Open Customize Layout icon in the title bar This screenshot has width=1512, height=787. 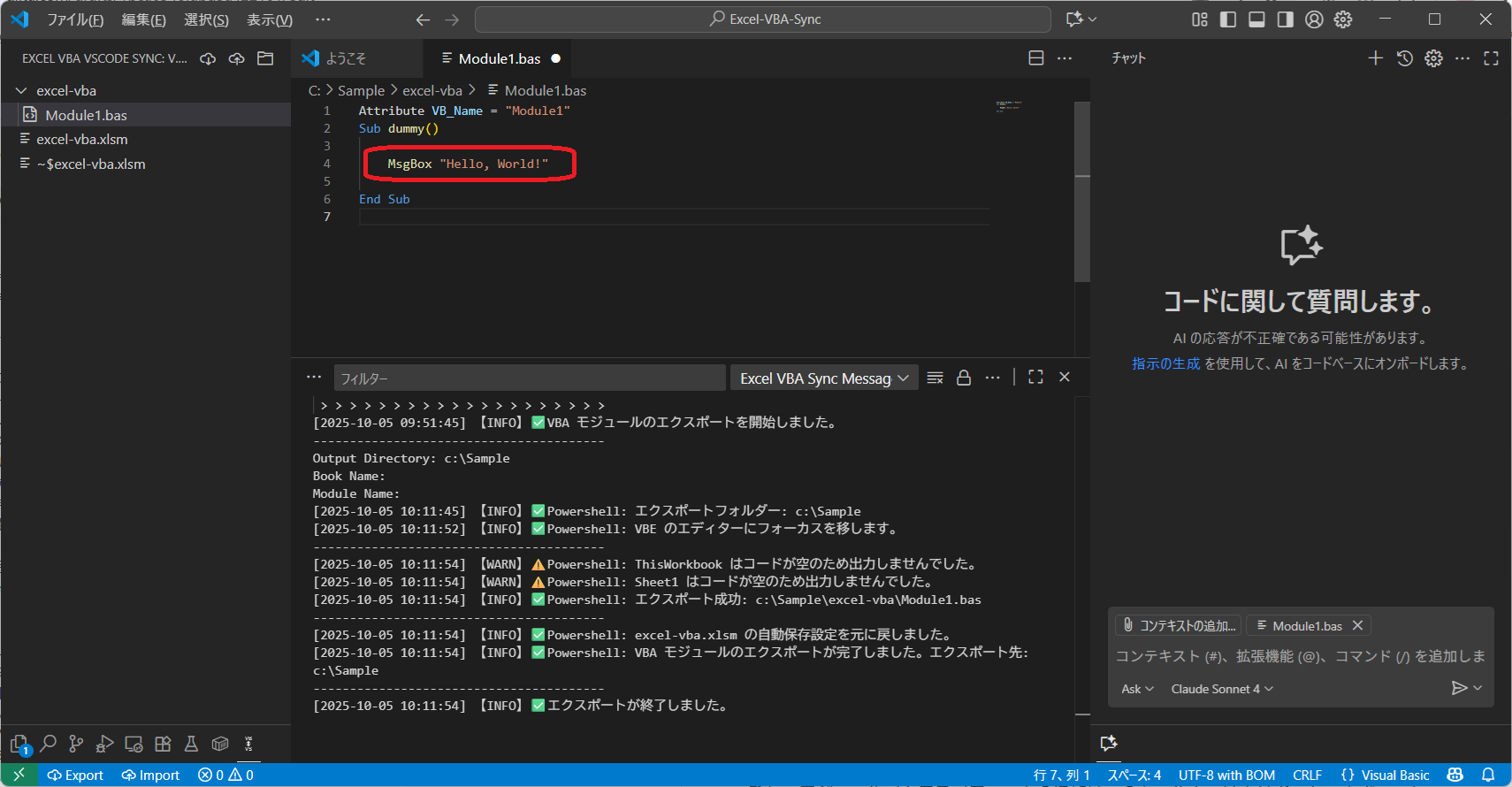[1200, 19]
